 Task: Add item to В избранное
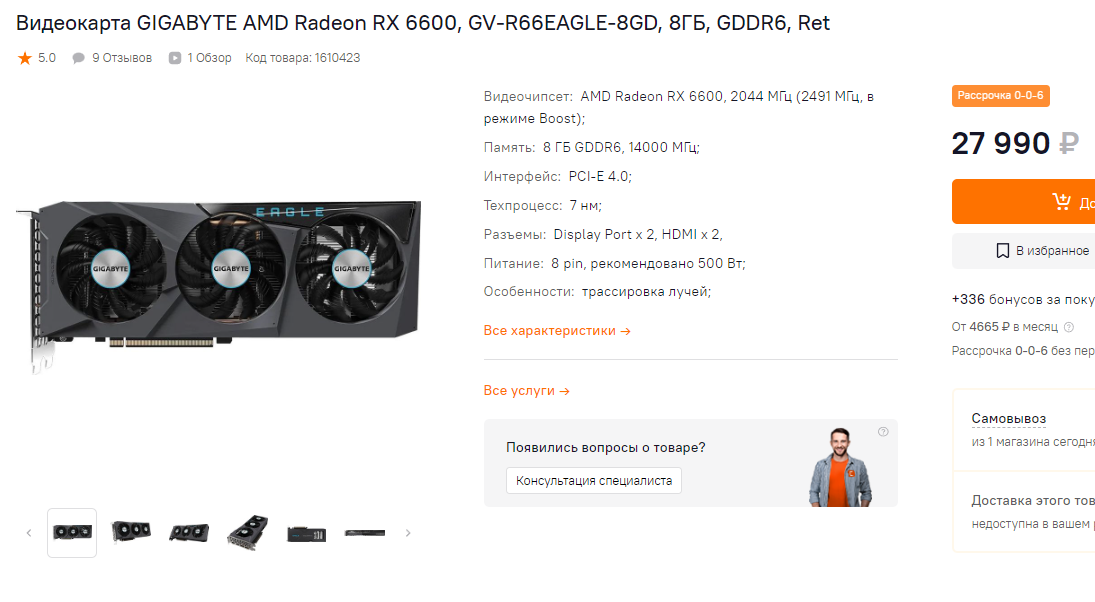pyautogui.click(x=1024, y=251)
